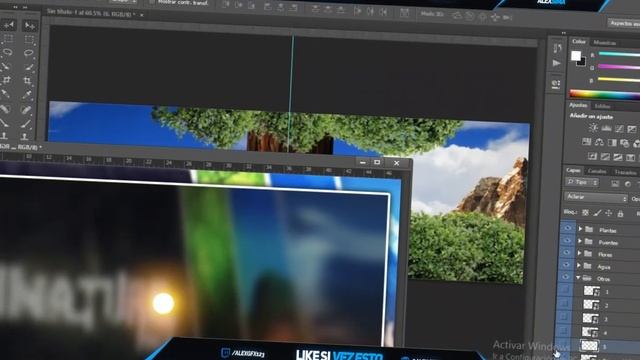
Task: Filter layers by adjustment layers icon
Action: 628,184
